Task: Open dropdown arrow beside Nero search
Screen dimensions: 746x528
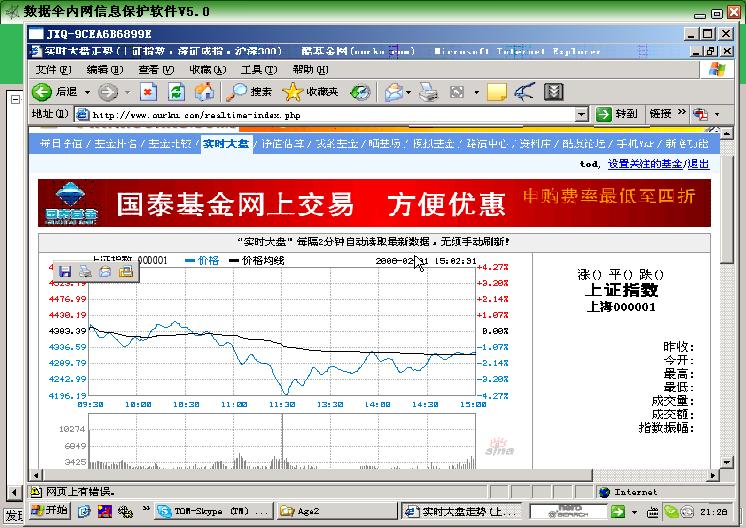Action: click(x=634, y=512)
